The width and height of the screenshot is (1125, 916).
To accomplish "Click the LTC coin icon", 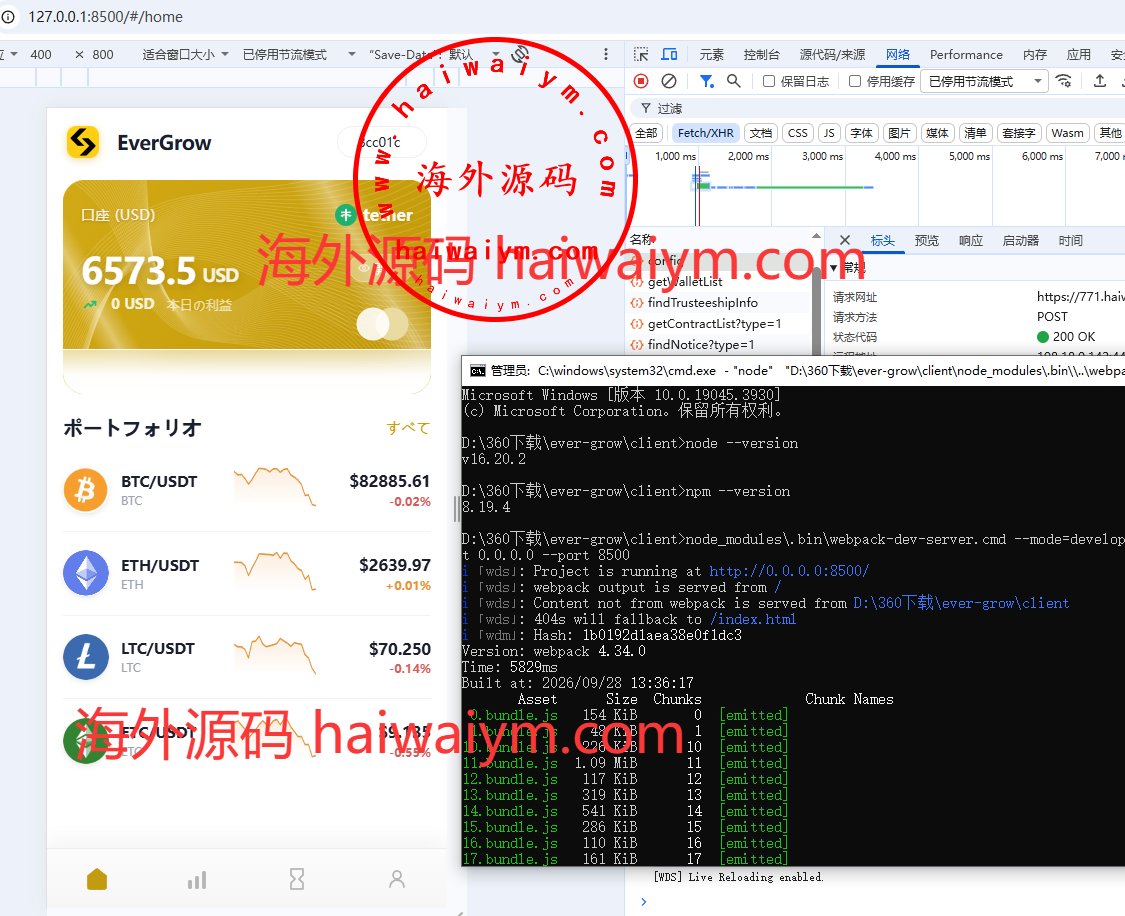I will coord(85,657).
